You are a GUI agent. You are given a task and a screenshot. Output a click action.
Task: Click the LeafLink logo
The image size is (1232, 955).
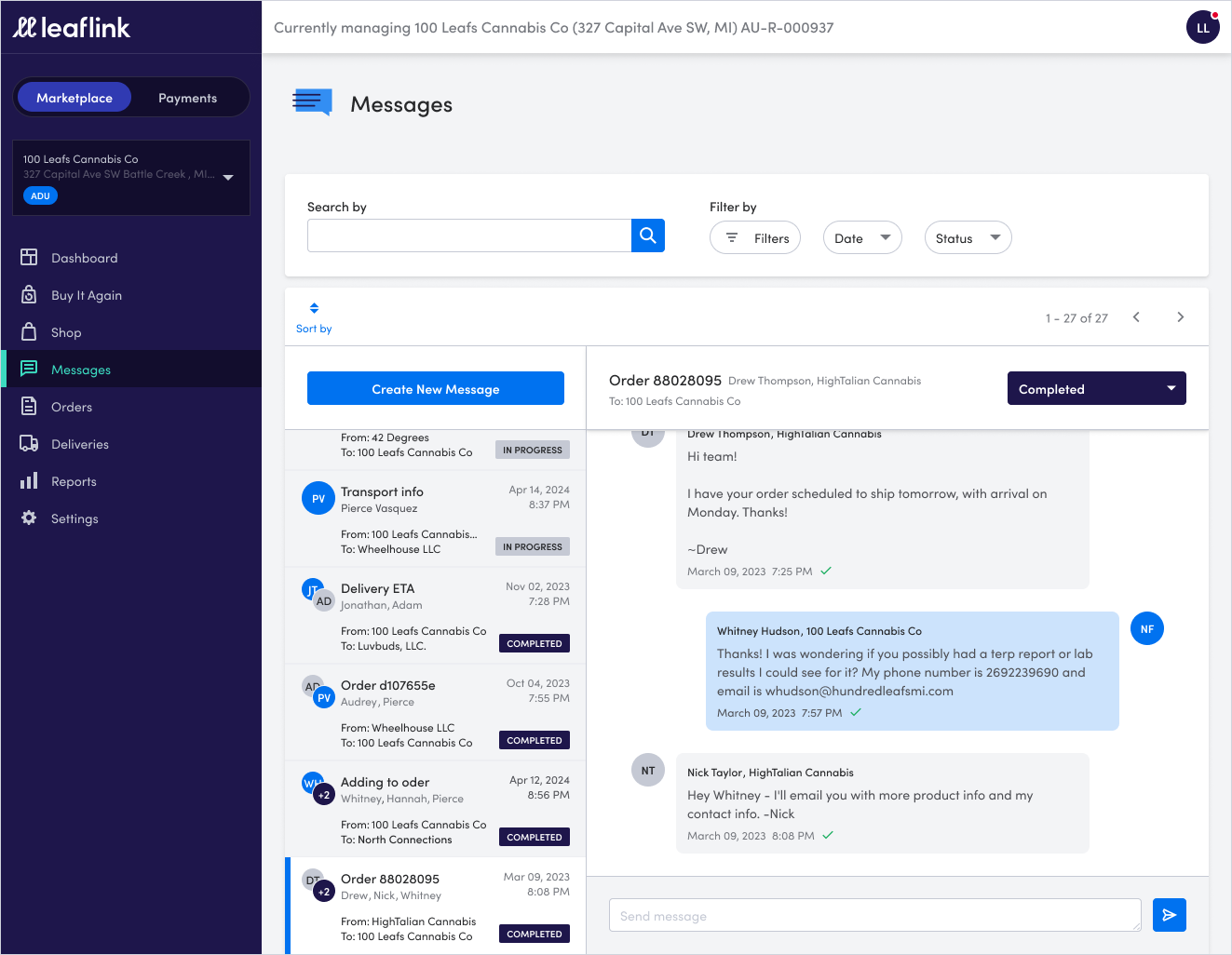pos(72,28)
